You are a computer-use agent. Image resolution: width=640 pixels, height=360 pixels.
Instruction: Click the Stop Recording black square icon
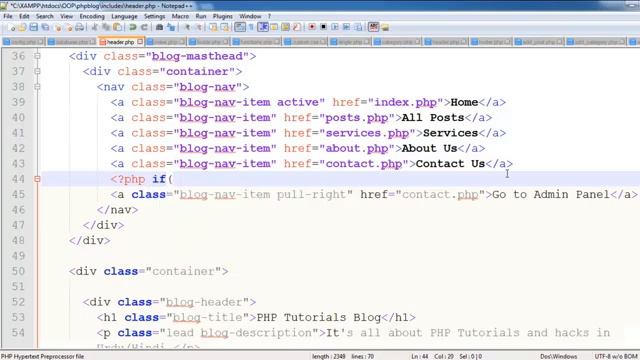[x=323, y=27]
